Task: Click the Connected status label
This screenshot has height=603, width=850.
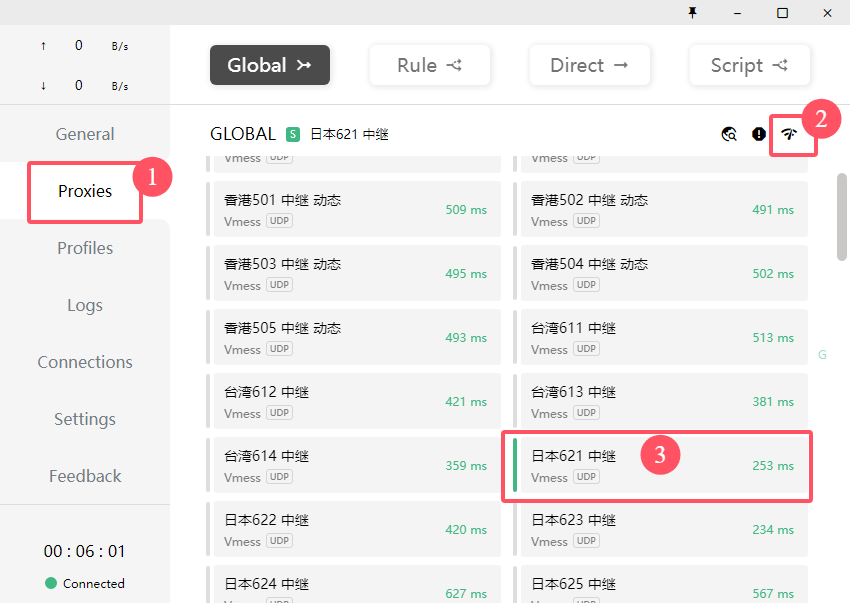Action: [94, 583]
